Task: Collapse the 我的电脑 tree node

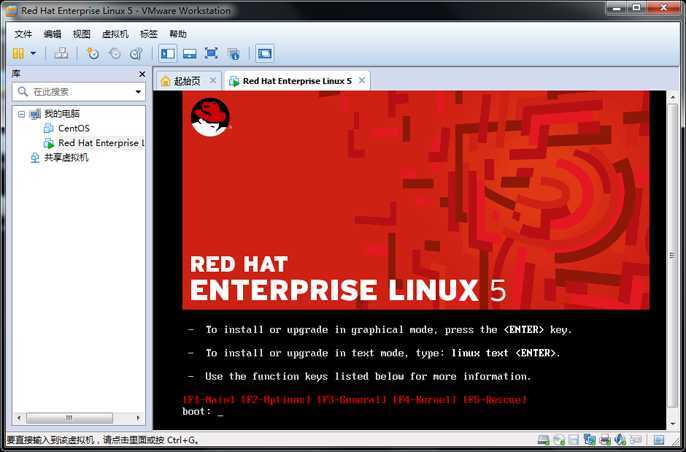Action: (21, 114)
